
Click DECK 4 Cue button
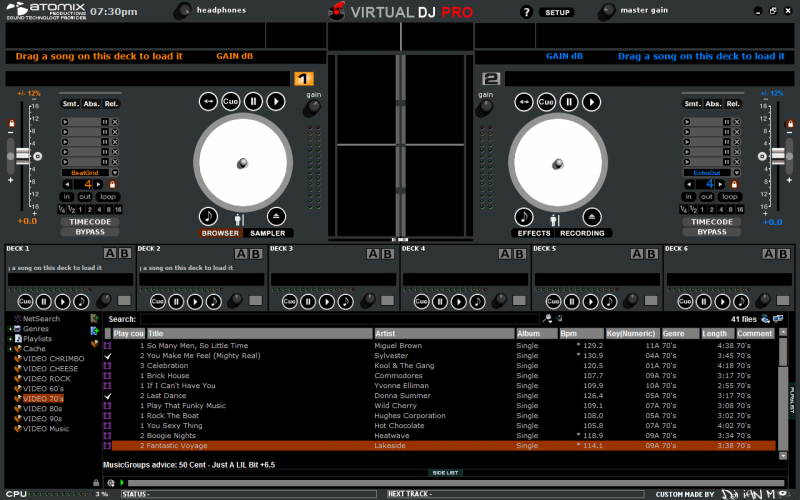pyautogui.click(x=421, y=302)
